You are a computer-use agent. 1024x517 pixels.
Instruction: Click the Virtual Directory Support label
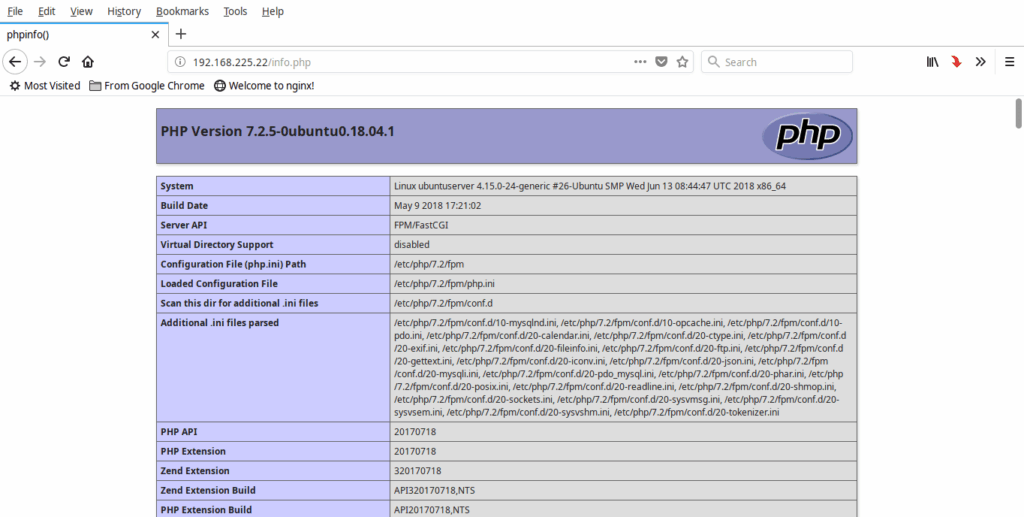(217, 245)
